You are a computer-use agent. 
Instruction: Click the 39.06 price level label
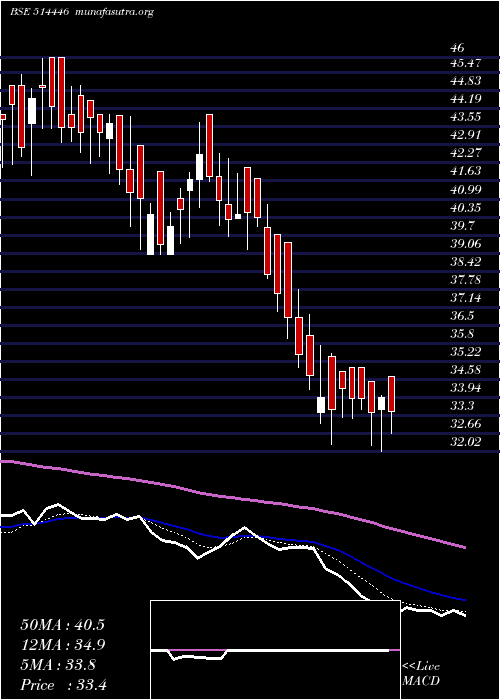(x=466, y=243)
